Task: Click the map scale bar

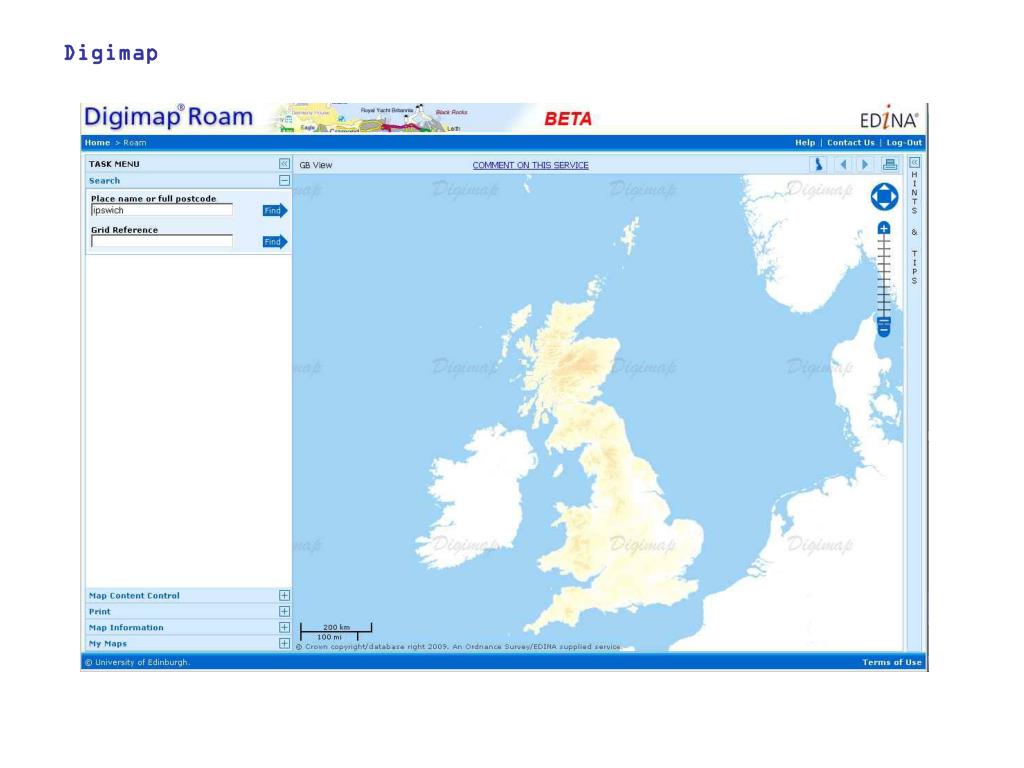Action: (x=336, y=632)
